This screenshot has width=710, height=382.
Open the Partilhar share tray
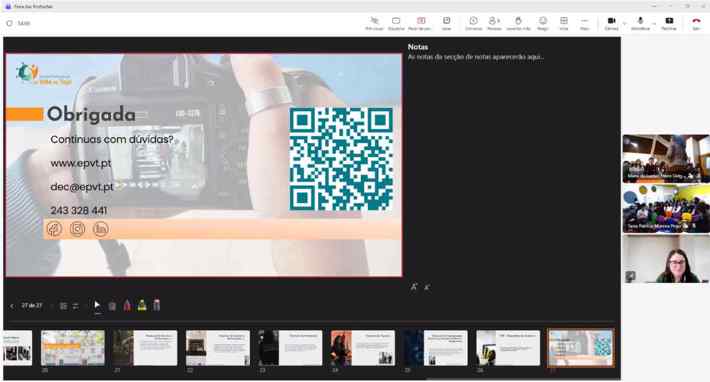coord(669,23)
